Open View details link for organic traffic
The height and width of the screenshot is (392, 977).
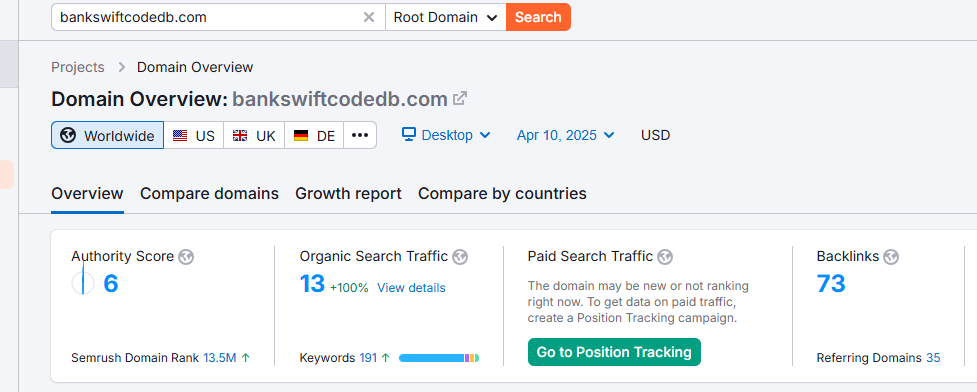(x=411, y=288)
